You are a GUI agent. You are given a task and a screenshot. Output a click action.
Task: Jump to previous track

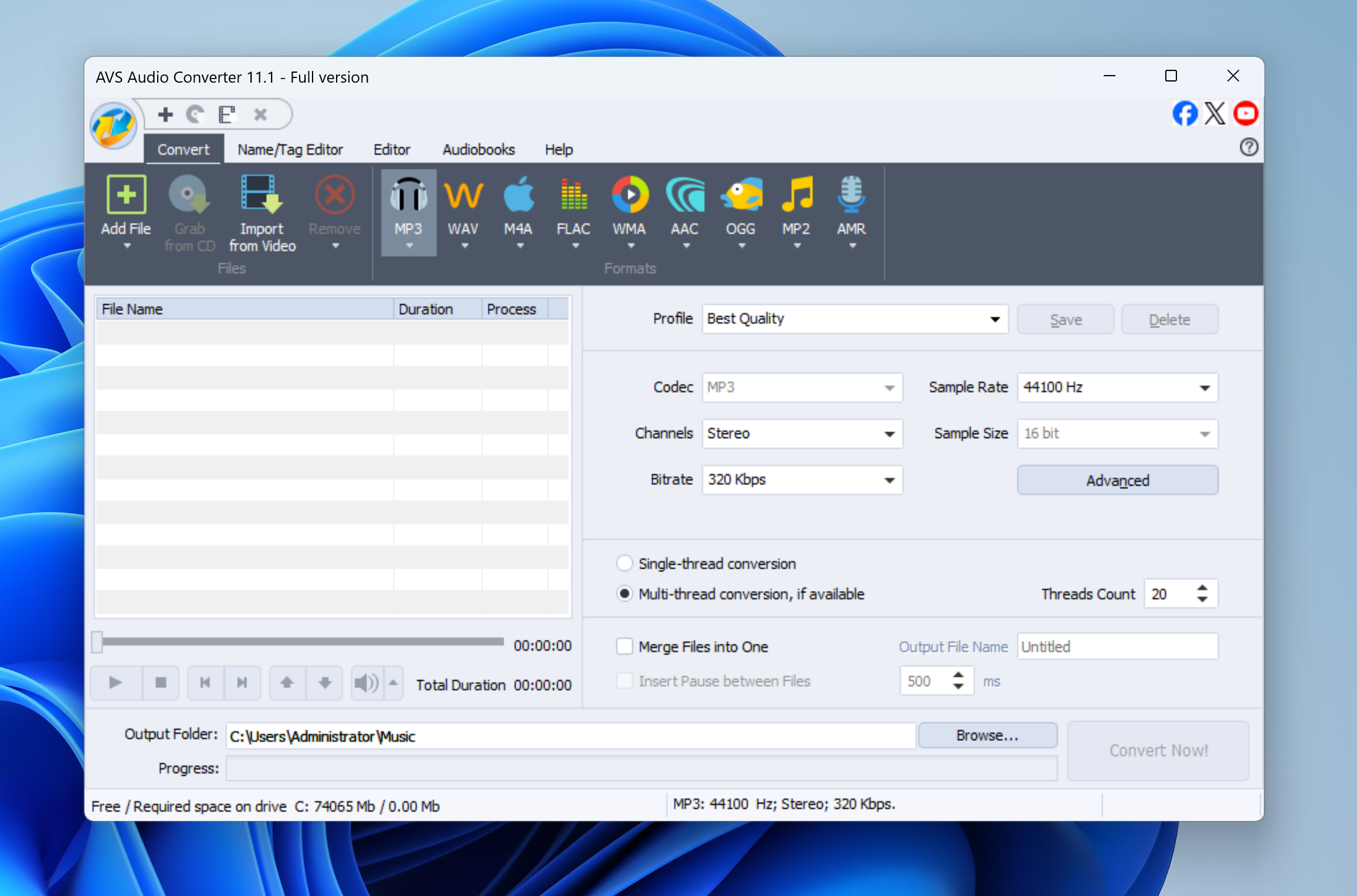point(205,683)
